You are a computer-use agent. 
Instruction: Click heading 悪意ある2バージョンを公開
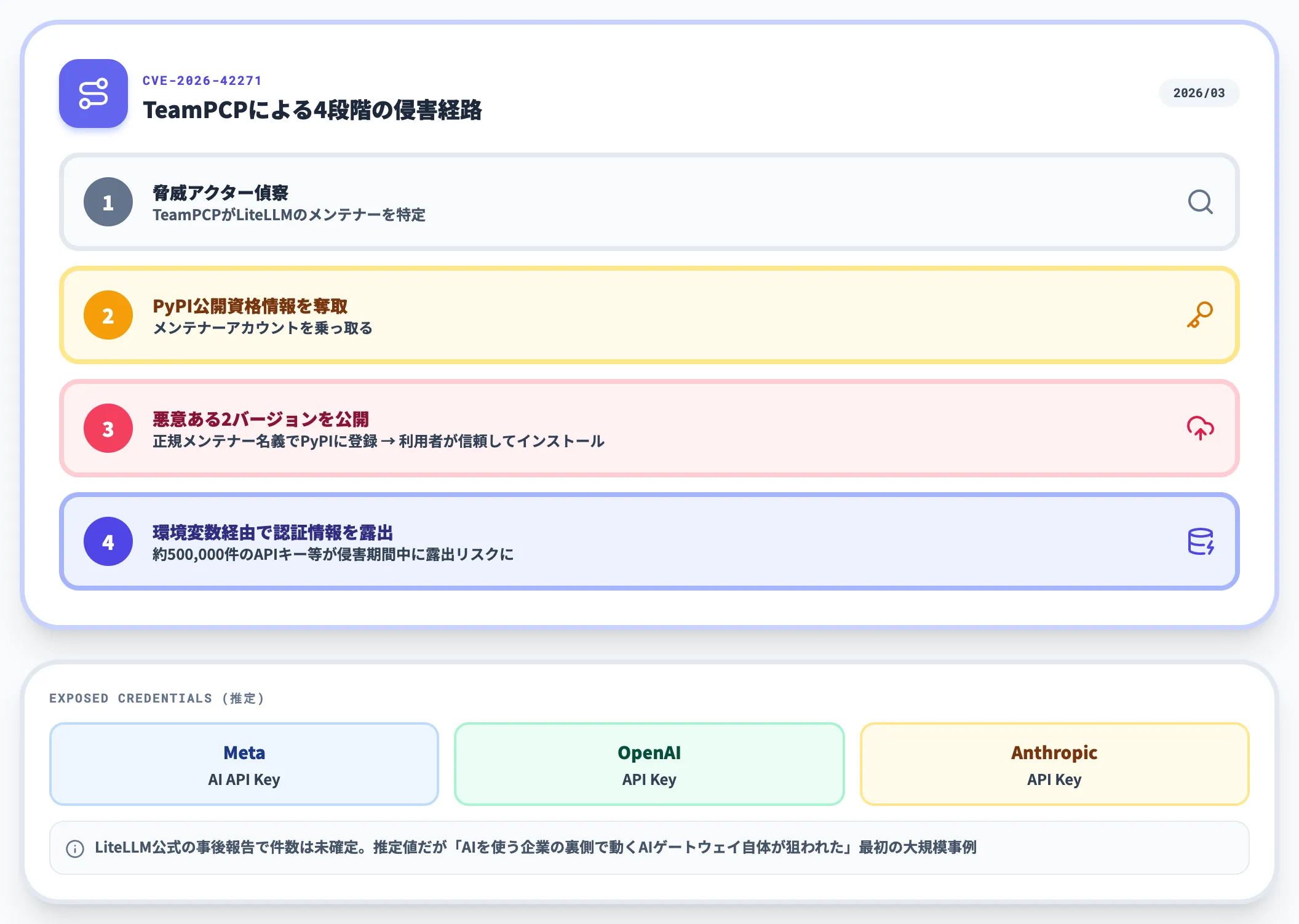[x=261, y=419]
